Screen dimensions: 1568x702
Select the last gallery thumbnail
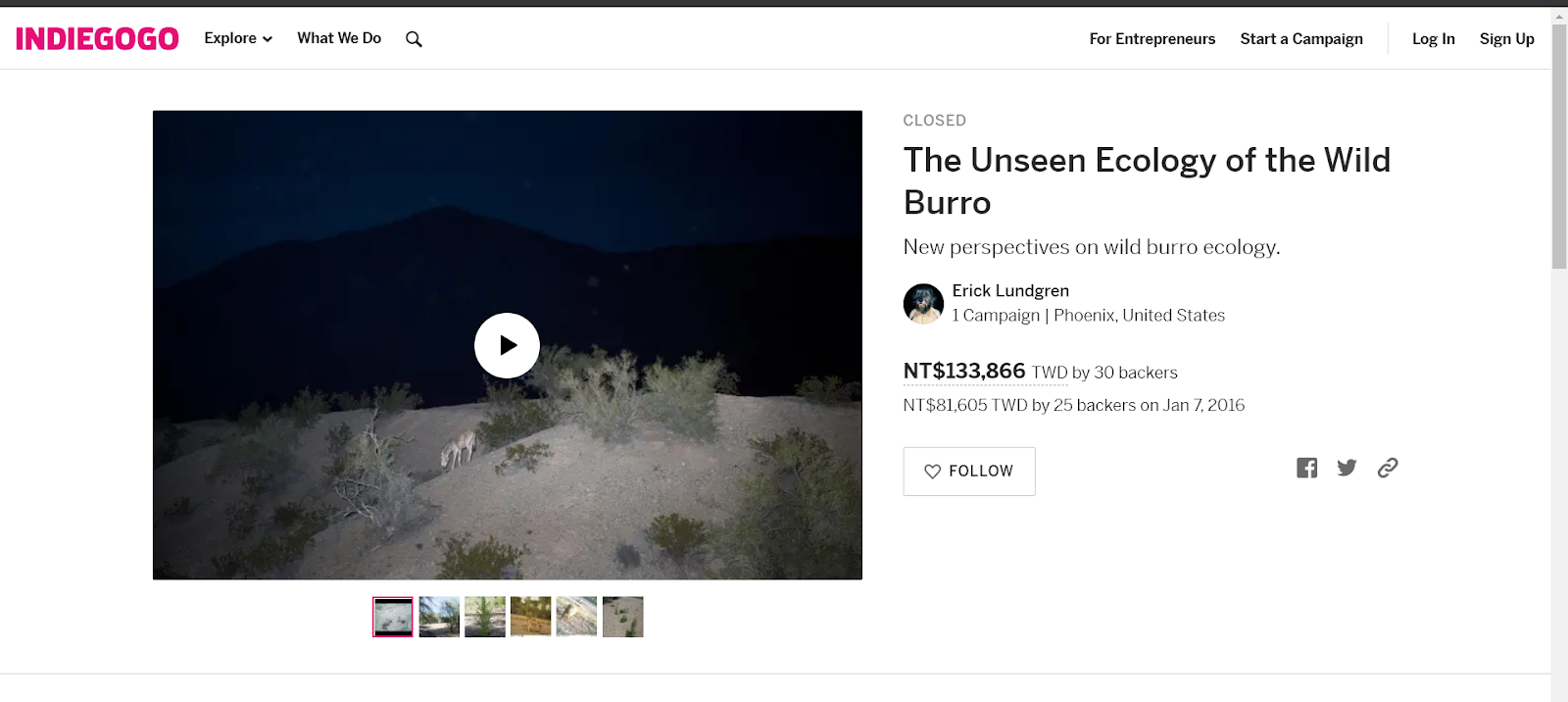click(622, 617)
